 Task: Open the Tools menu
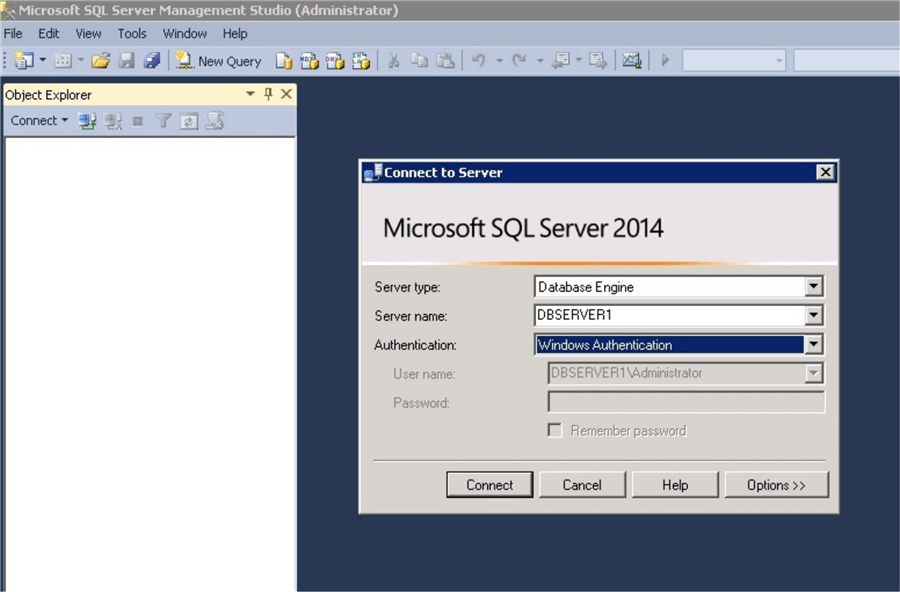132,33
